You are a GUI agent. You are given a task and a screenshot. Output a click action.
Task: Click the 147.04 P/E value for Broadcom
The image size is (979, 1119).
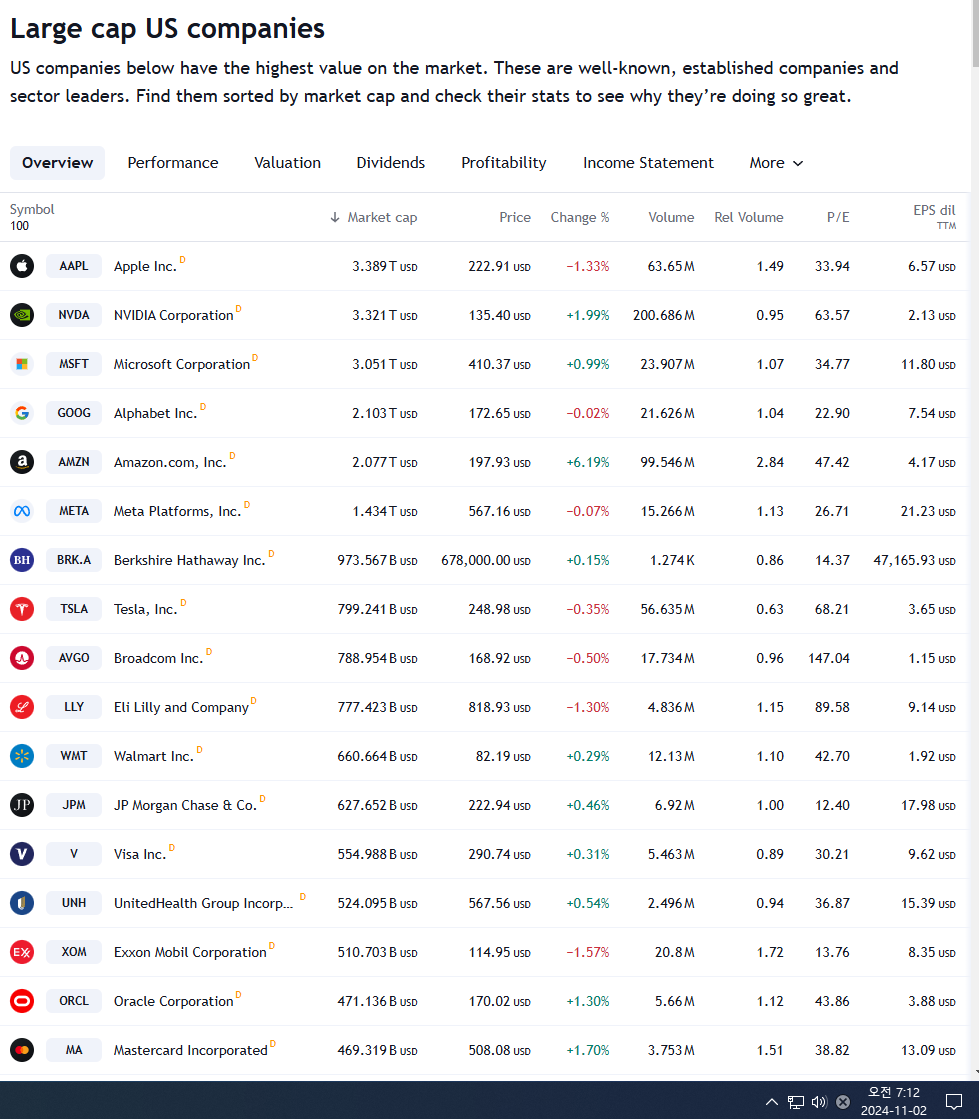click(x=829, y=658)
